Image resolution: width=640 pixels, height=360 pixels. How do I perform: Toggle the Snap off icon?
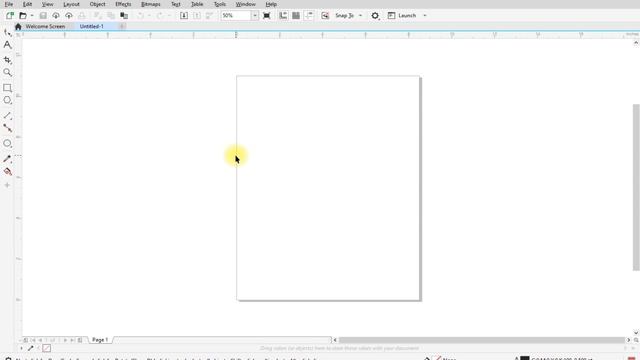(x=325, y=16)
